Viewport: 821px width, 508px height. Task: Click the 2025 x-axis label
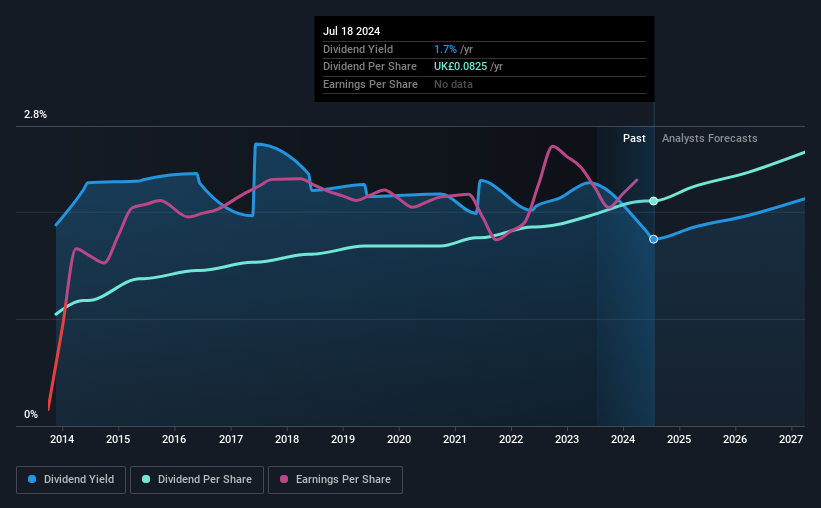pos(679,439)
